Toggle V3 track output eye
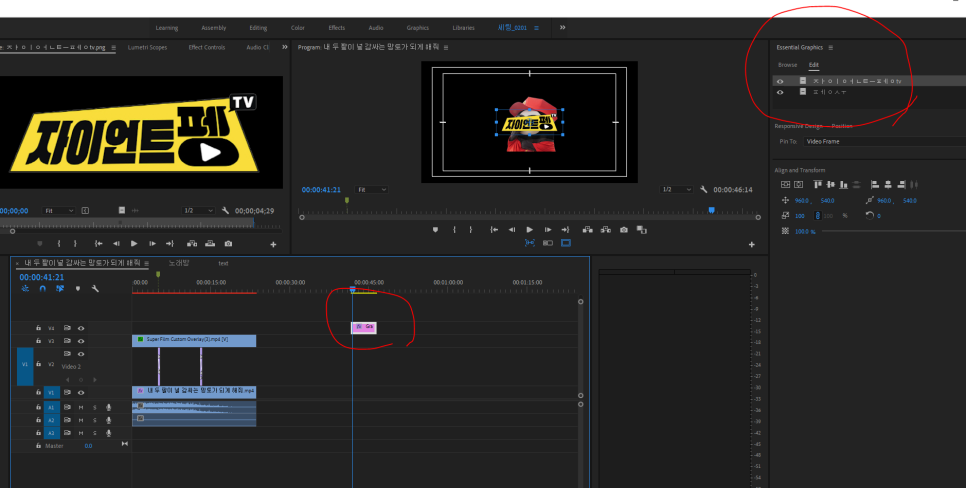 coord(81,341)
